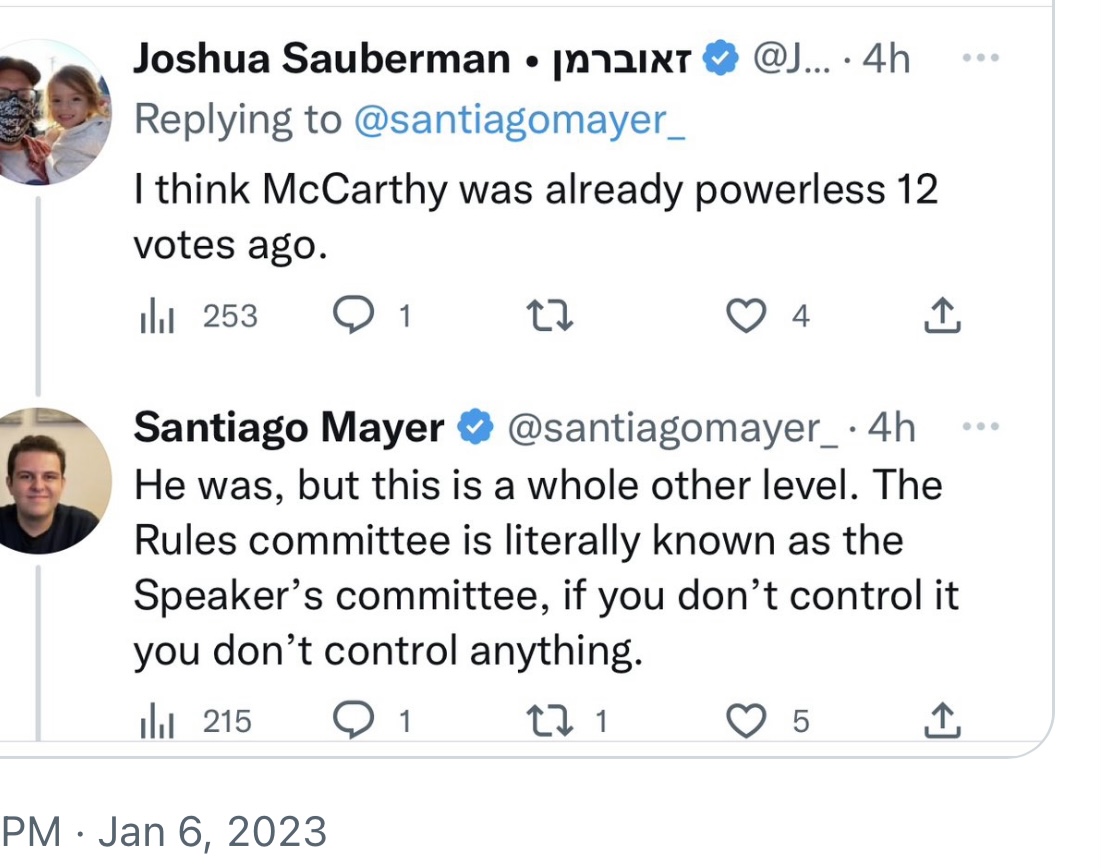Open Santiago Mayer's profile name
Screen dimensions: 1103x868
(288, 428)
